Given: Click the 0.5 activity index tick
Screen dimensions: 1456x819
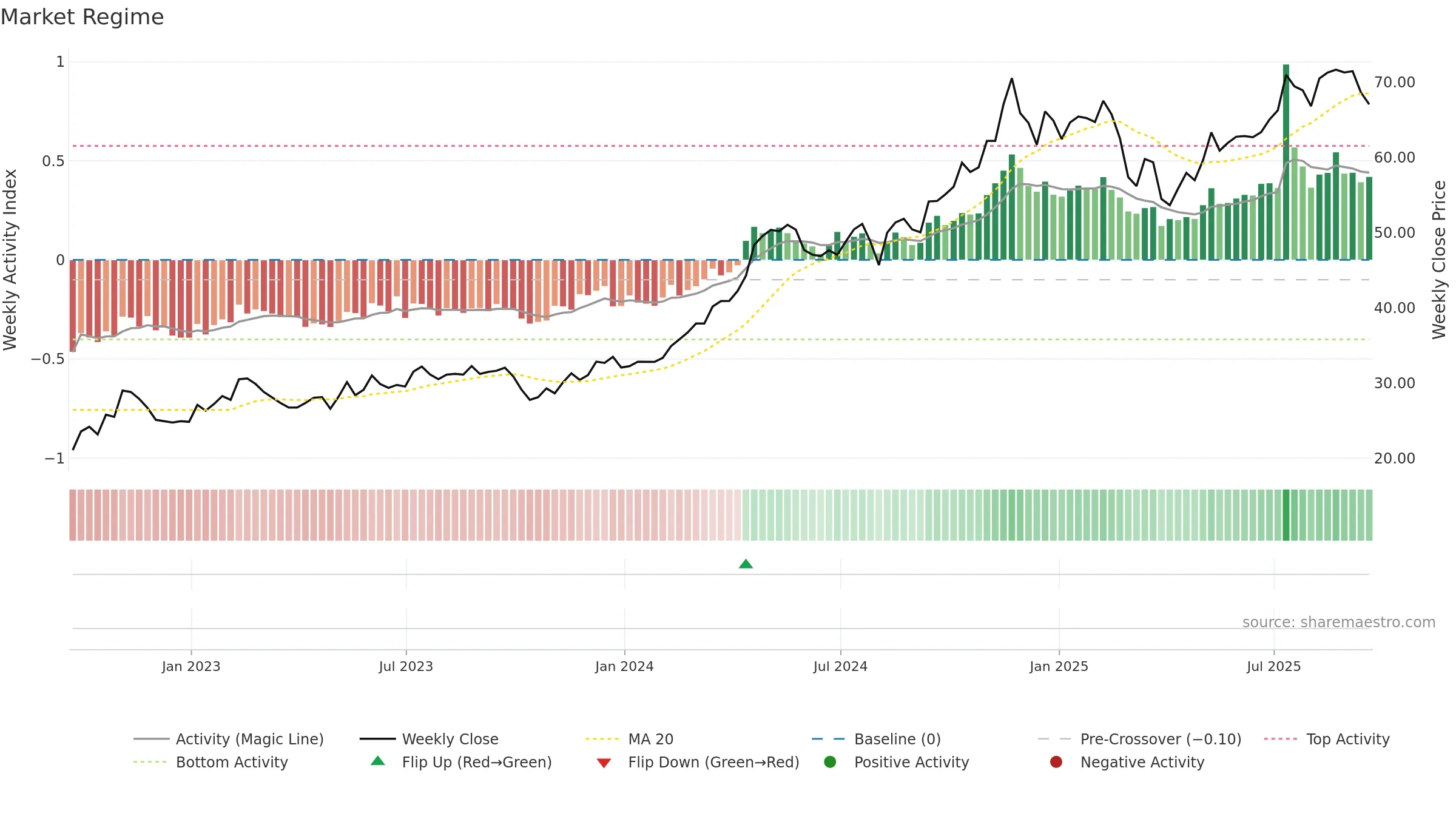Looking at the screenshot, I should (x=53, y=161).
